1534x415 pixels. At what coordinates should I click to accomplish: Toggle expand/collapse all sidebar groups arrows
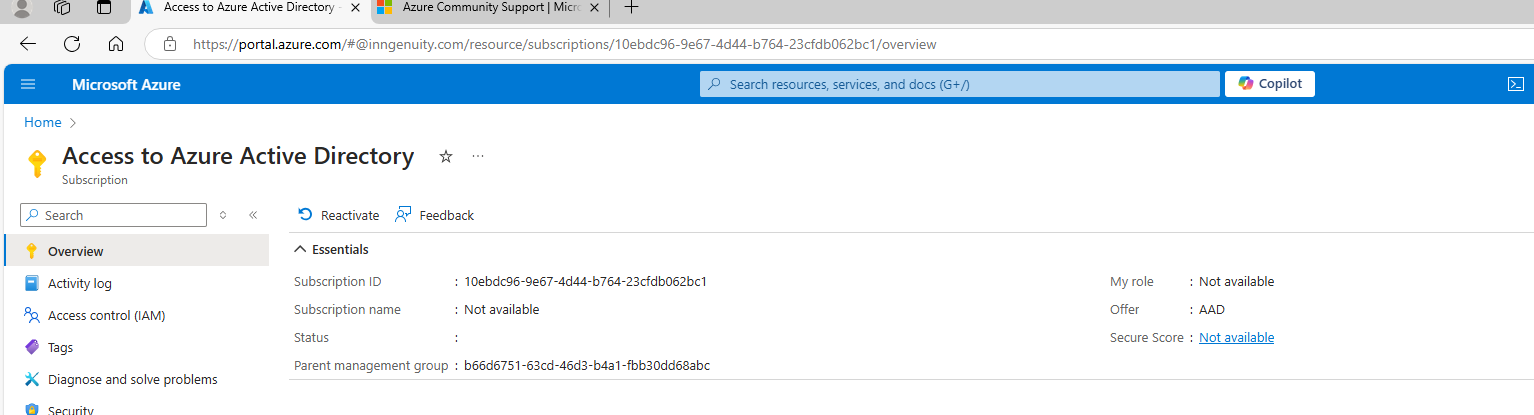pos(223,215)
